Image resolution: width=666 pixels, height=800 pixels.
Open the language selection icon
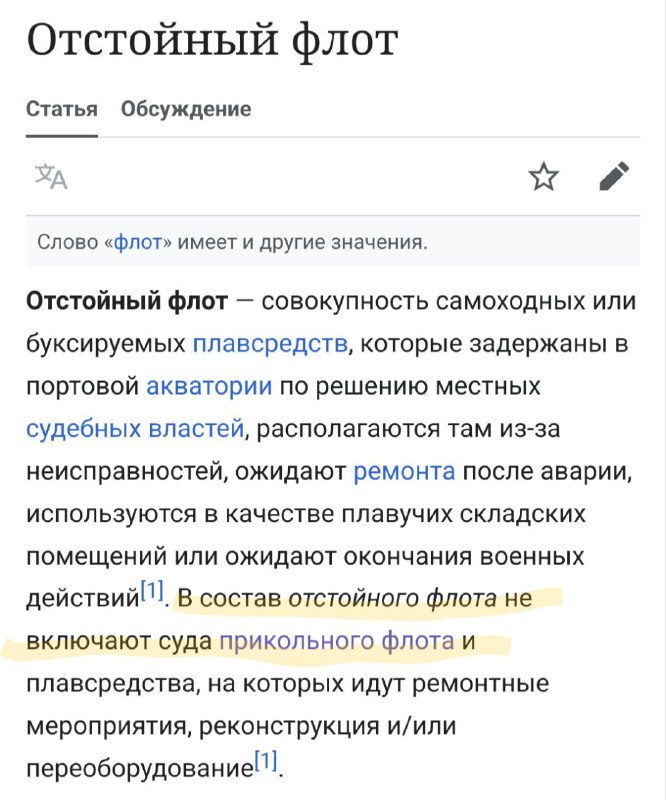(51, 177)
